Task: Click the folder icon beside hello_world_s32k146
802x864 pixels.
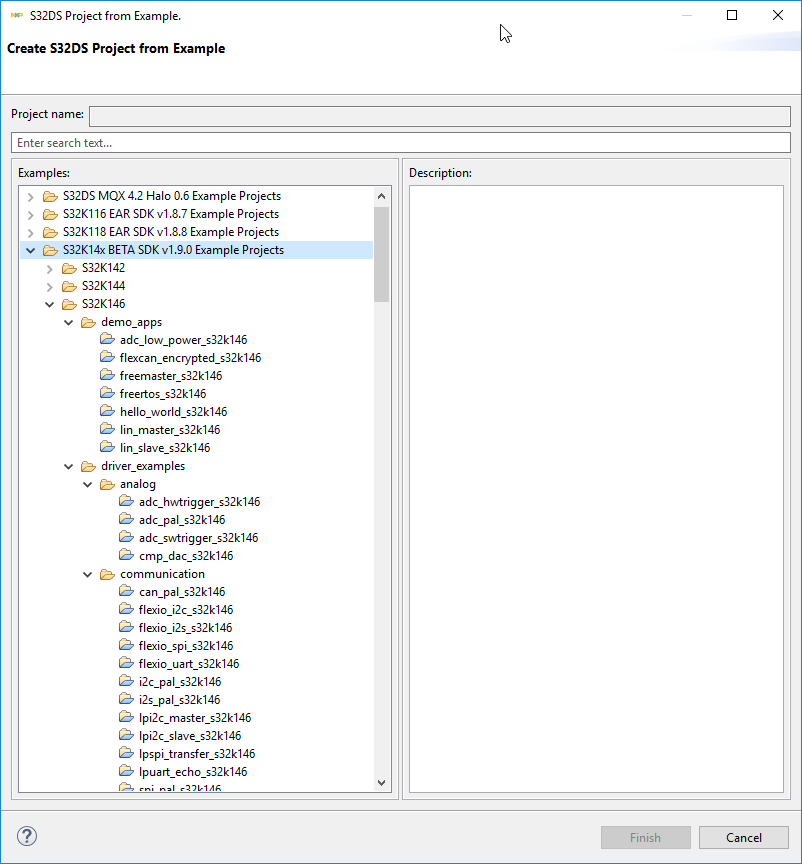Action: pyautogui.click(x=107, y=412)
